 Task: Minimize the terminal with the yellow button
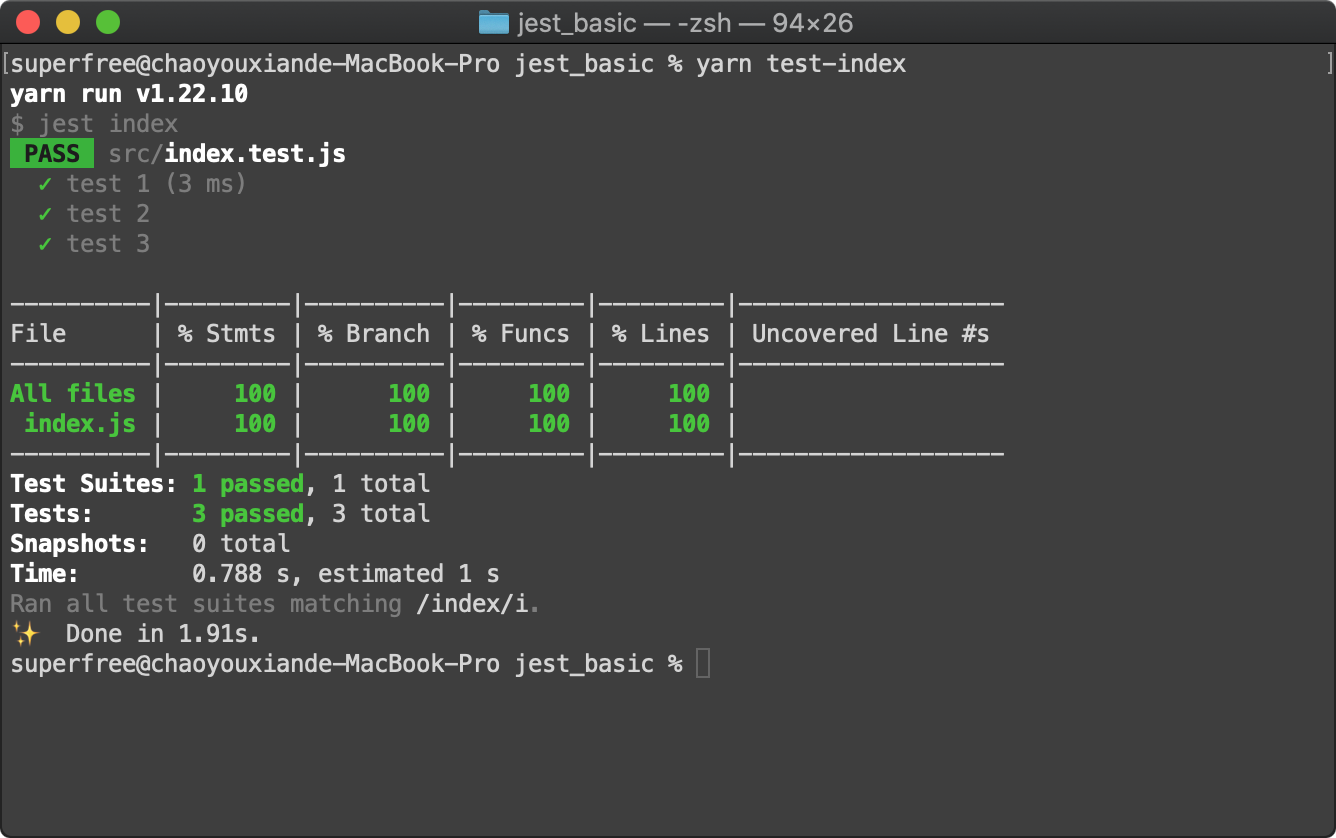point(68,22)
